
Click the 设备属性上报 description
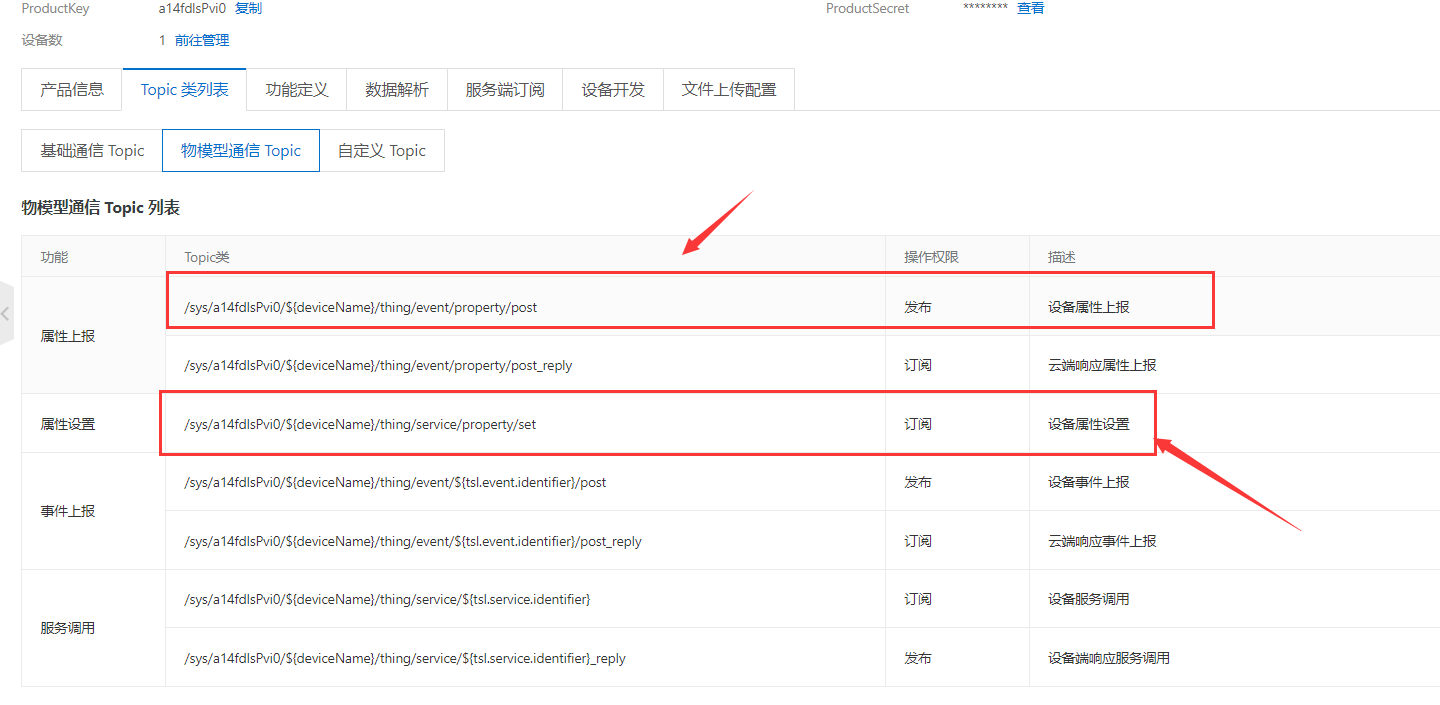click(x=1089, y=307)
